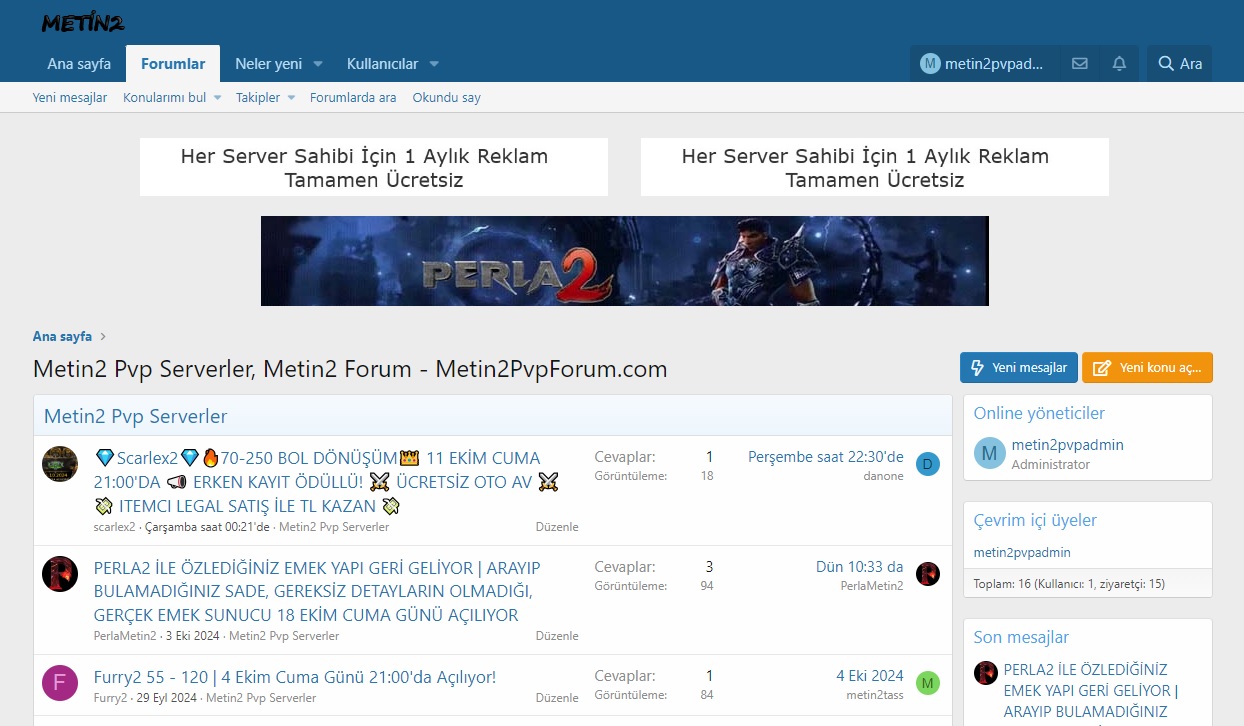Select the Forumlar tab
Screen dimensions: 1244x726
click(173, 64)
